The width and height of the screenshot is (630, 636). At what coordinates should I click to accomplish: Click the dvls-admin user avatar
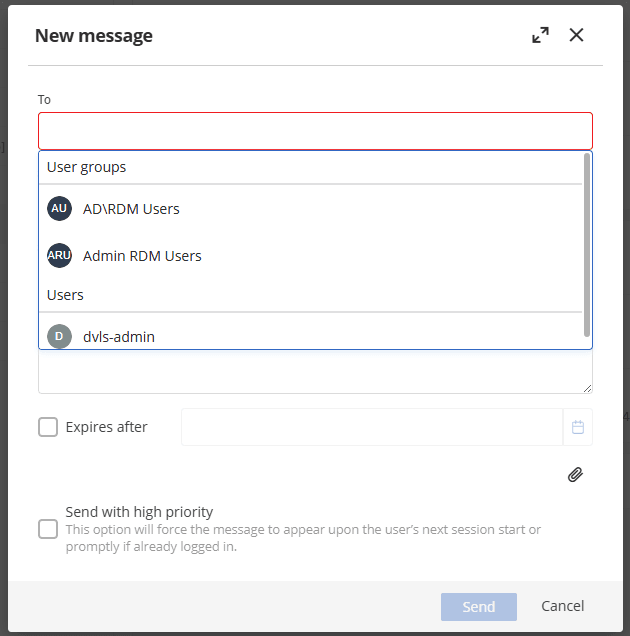[59, 336]
